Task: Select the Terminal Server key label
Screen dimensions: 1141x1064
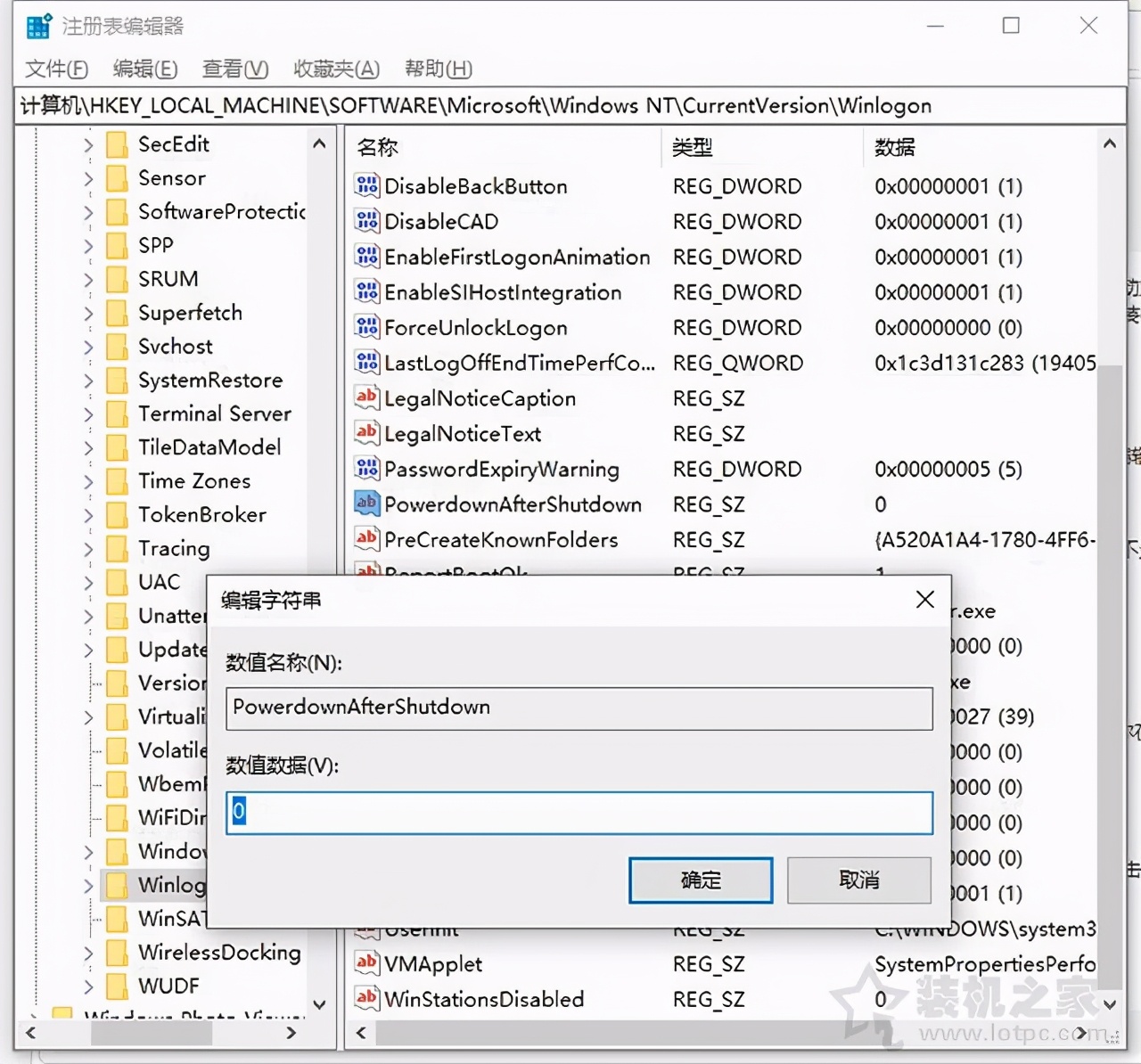Action: 215,414
